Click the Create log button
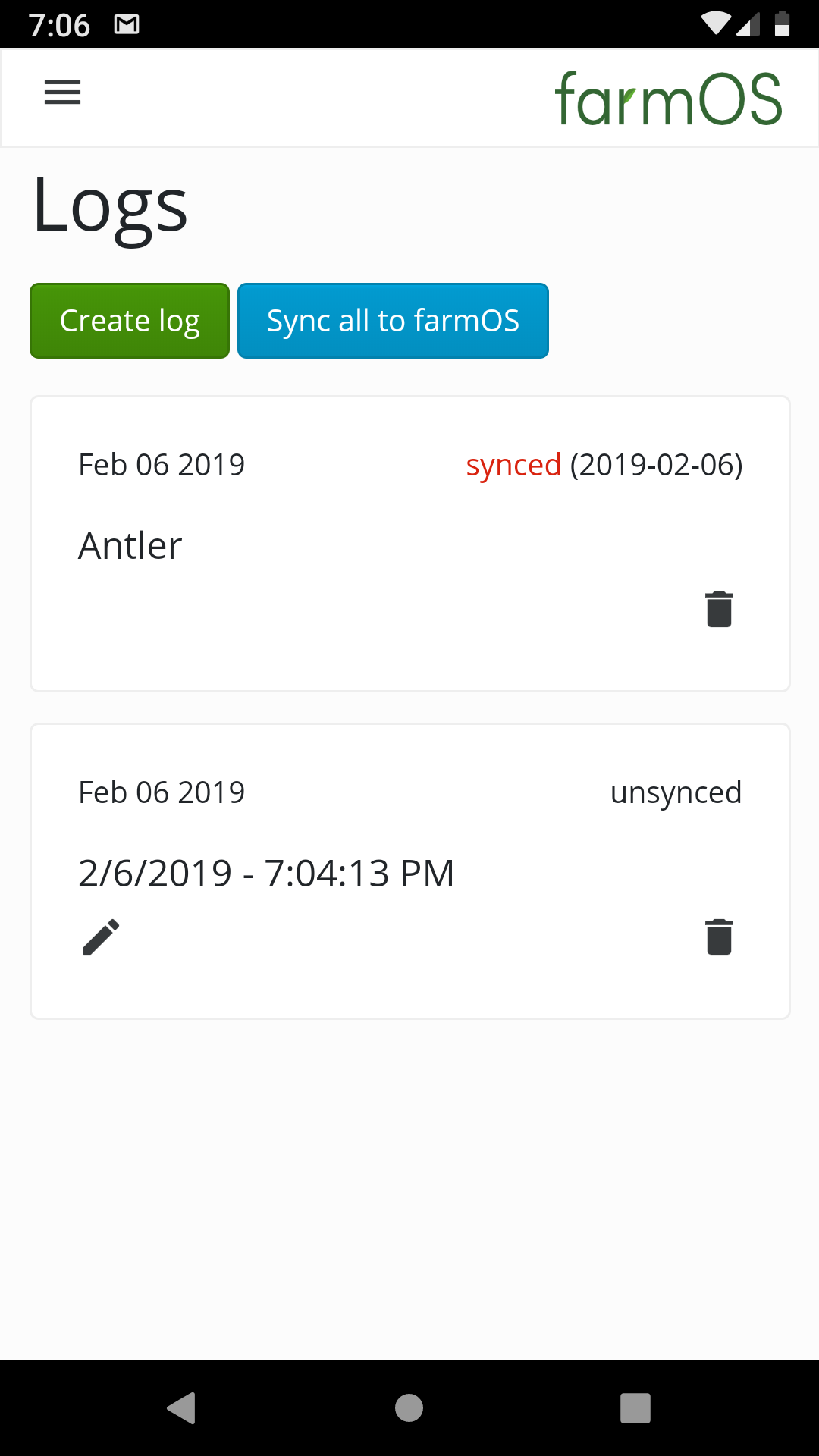This screenshot has height=1456, width=819. pos(130,321)
